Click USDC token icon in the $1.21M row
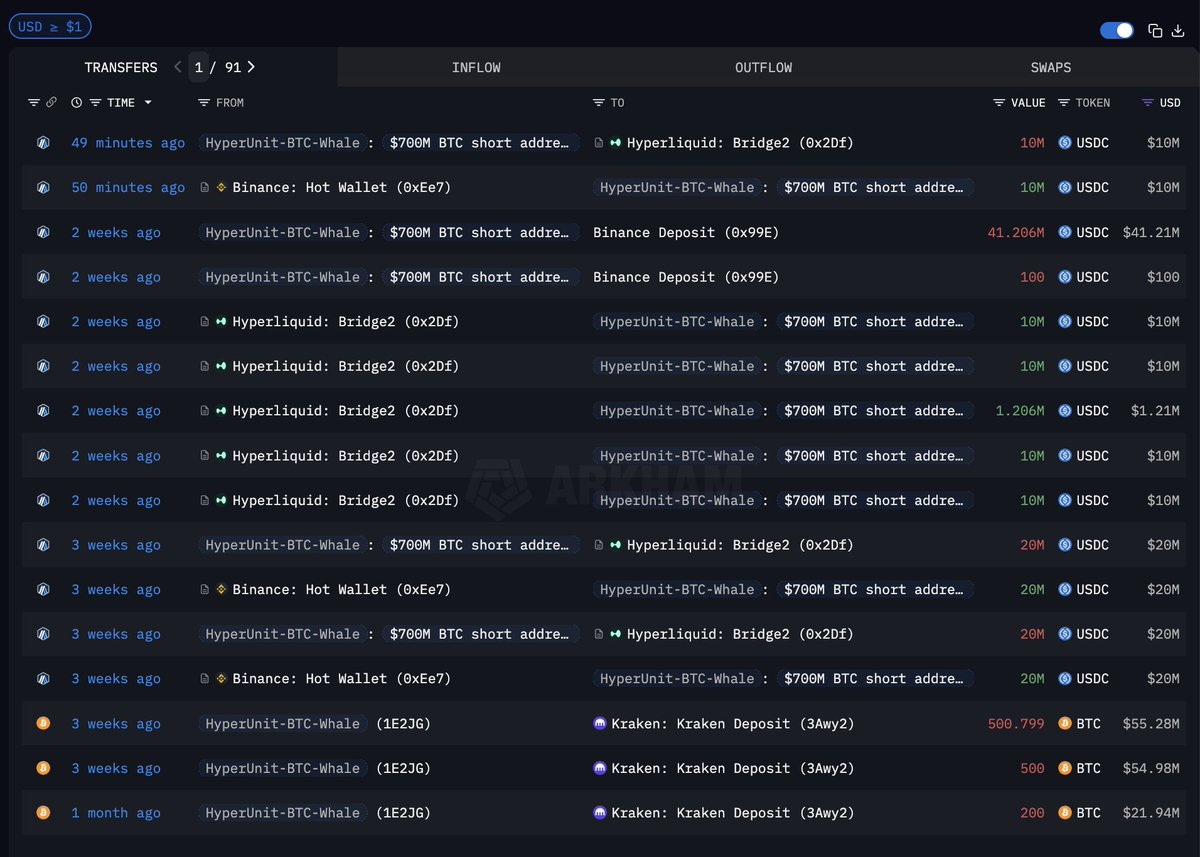Viewport: 1200px width, 857px height. point(1065,411)
